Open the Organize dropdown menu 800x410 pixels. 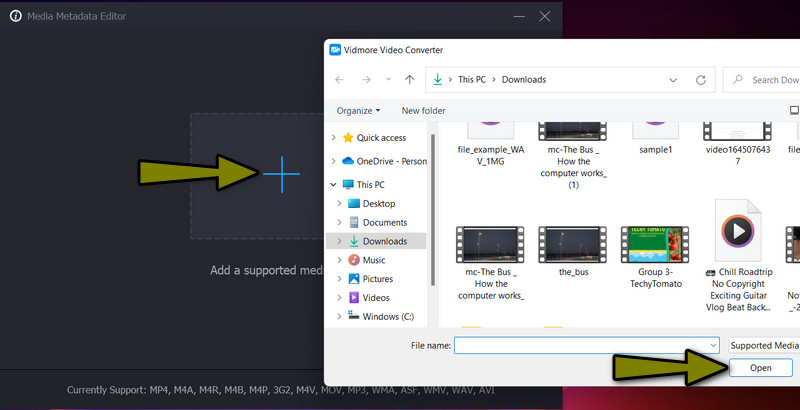[x=358, y=110]
